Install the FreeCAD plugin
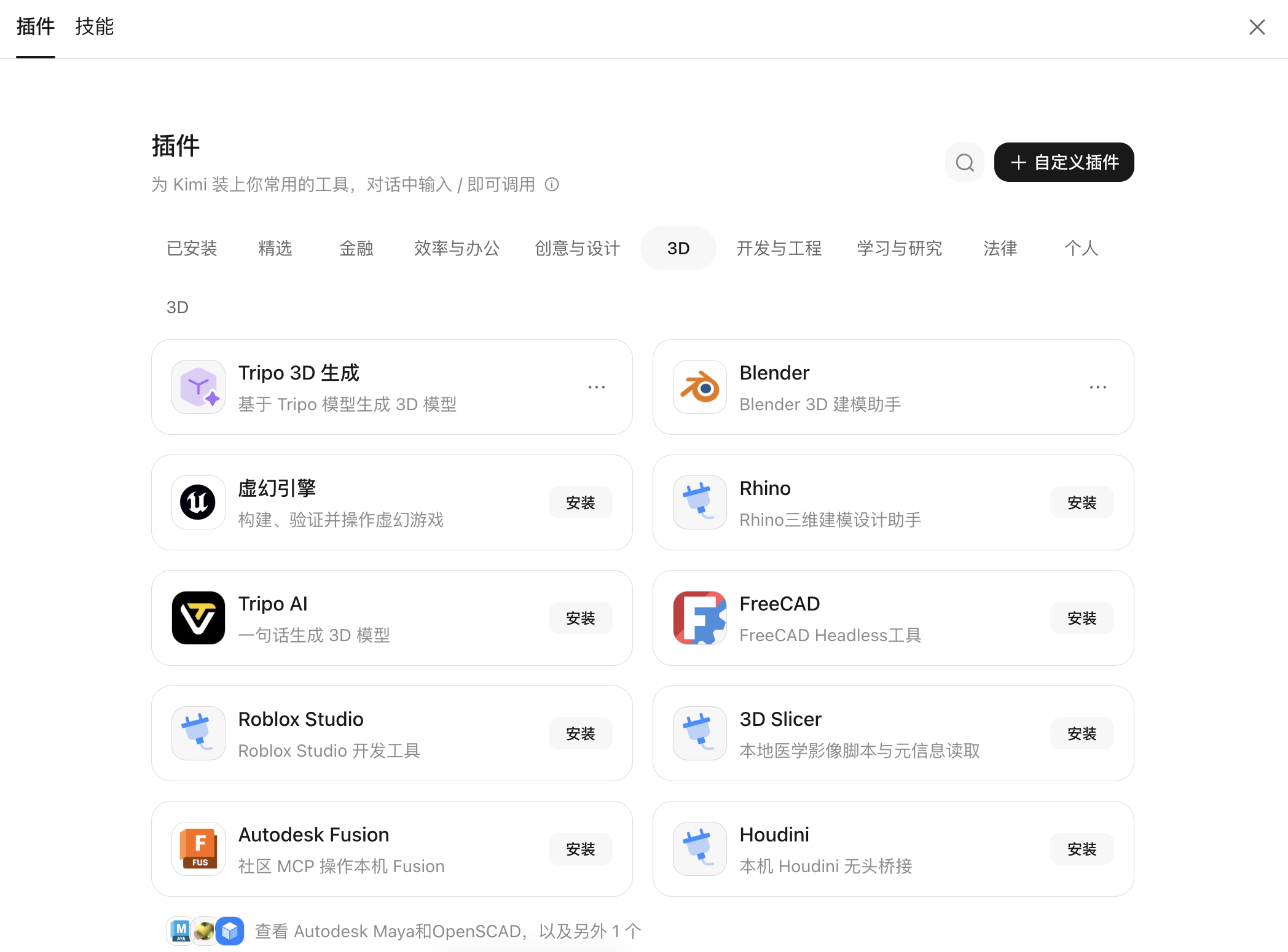This screenshot has width=1288, height=952. (x=1082, y=618)
